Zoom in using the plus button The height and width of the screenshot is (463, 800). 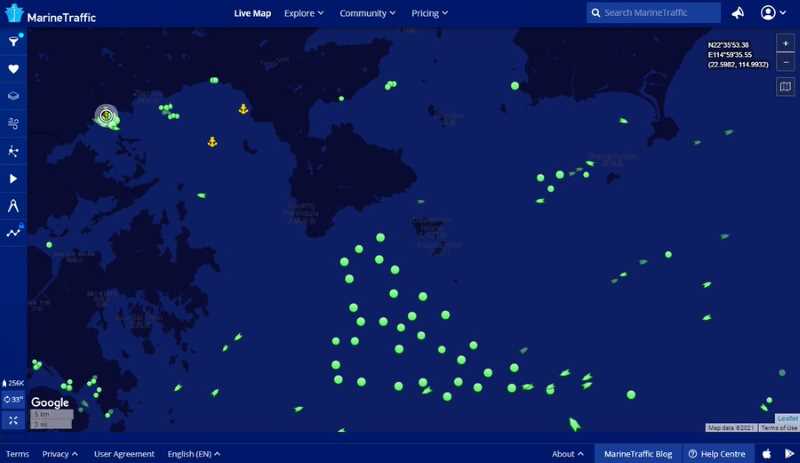(785, 44)
